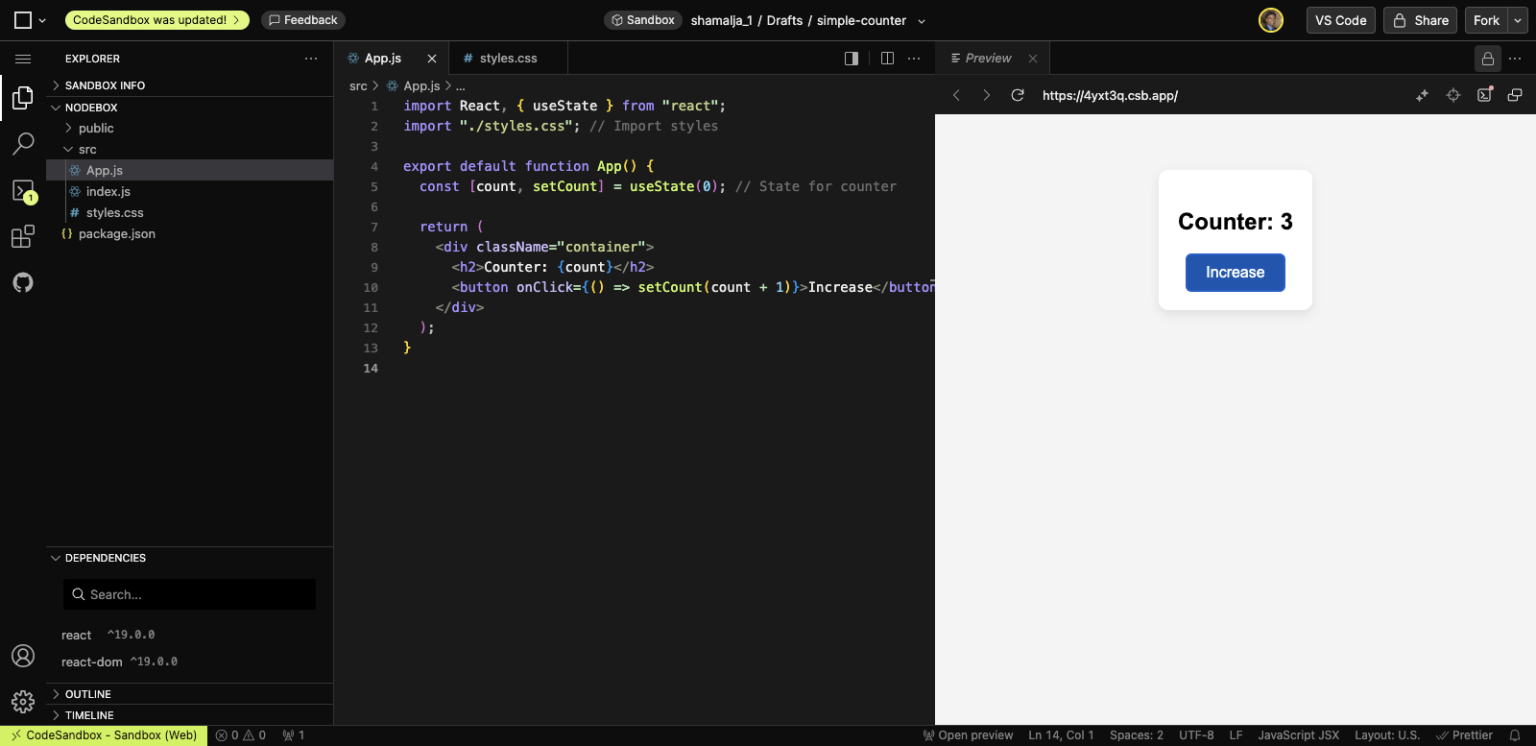Collapse the src folder
This screenshot has width=1536, height=746.
pyautogui.click(x=87, y=148)
